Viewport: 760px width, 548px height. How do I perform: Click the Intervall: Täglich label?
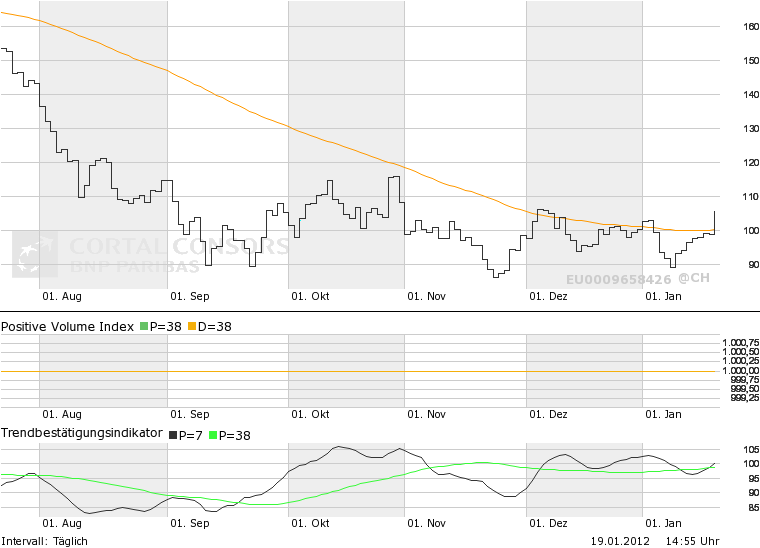[x=45, y=541]
